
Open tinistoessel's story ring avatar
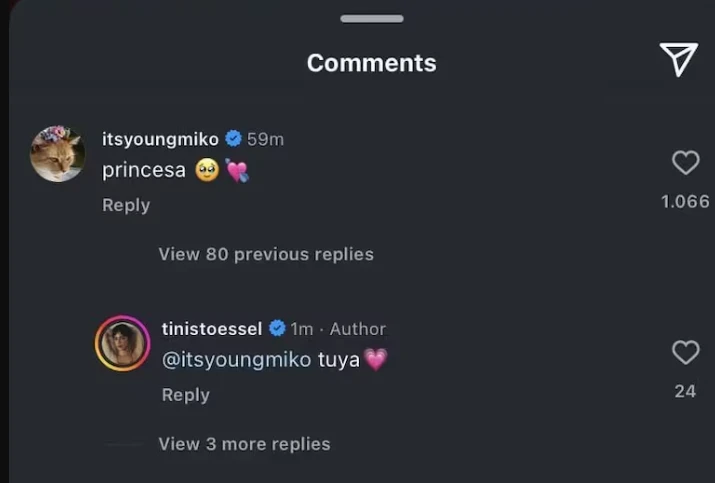[x=123, y=345]
